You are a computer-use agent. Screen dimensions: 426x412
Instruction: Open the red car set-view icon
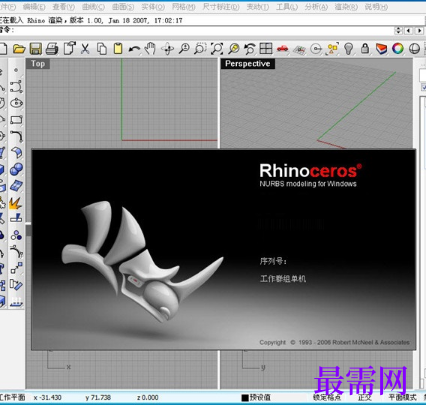[x=283, y=49]
